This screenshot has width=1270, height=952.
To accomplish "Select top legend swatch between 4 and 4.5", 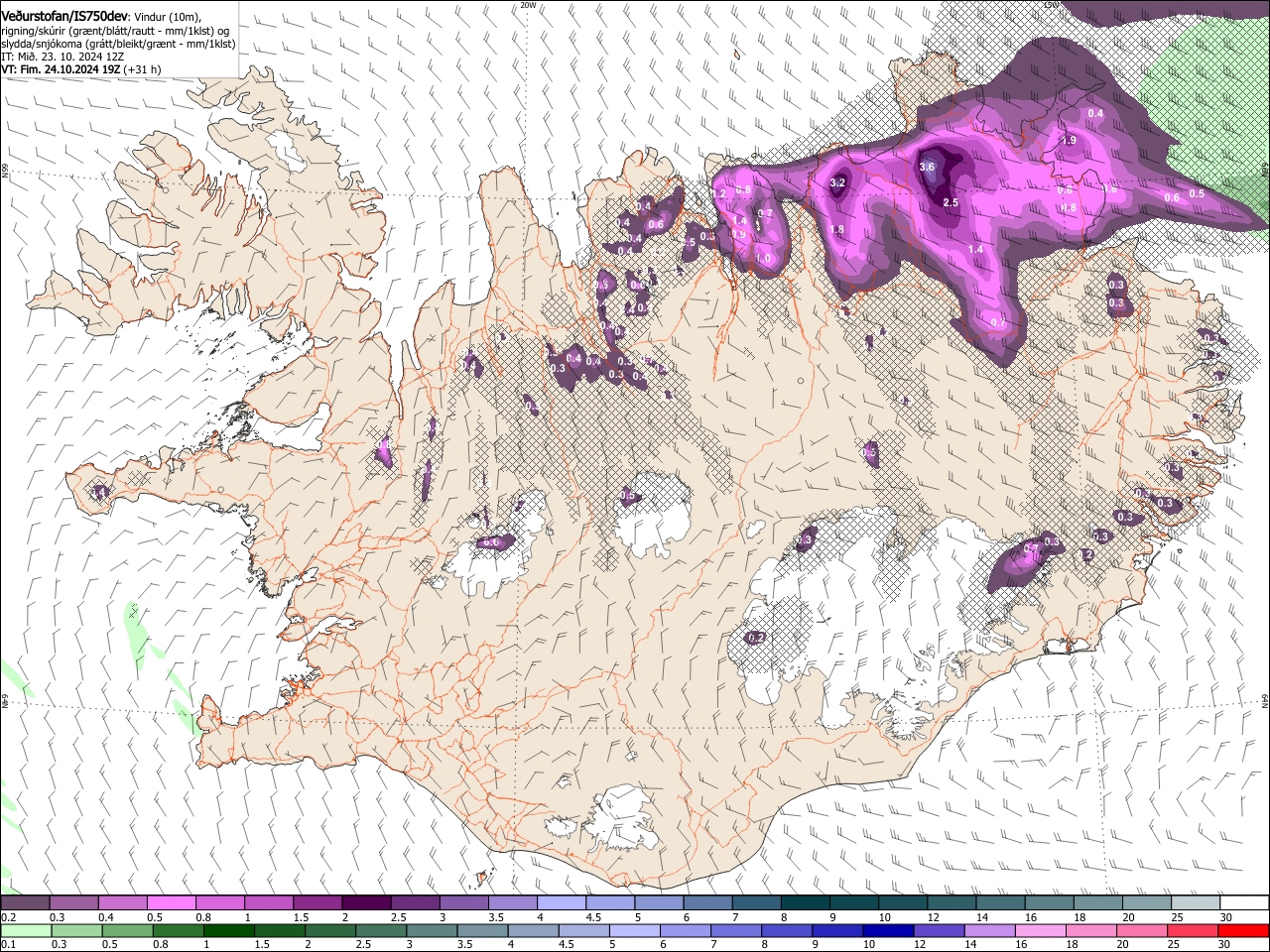I will point(560,903).
